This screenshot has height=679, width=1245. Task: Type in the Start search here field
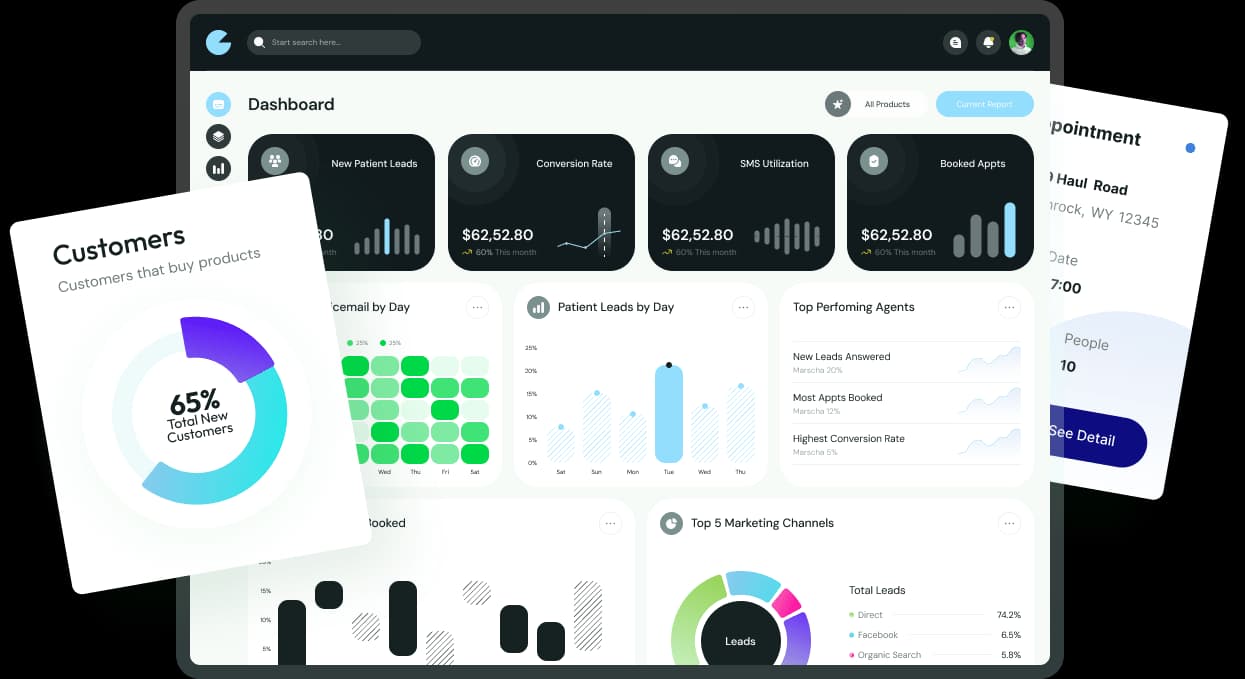(340, 42)
